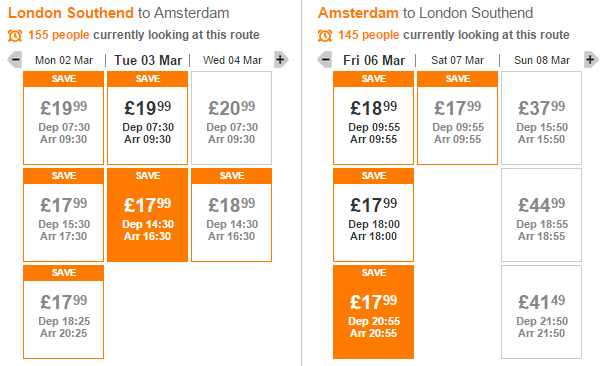This screenshot has height=366, width=605.
Task: Select Mon 02 Mar 15:30 departure fare
Action: coord(64,215)
